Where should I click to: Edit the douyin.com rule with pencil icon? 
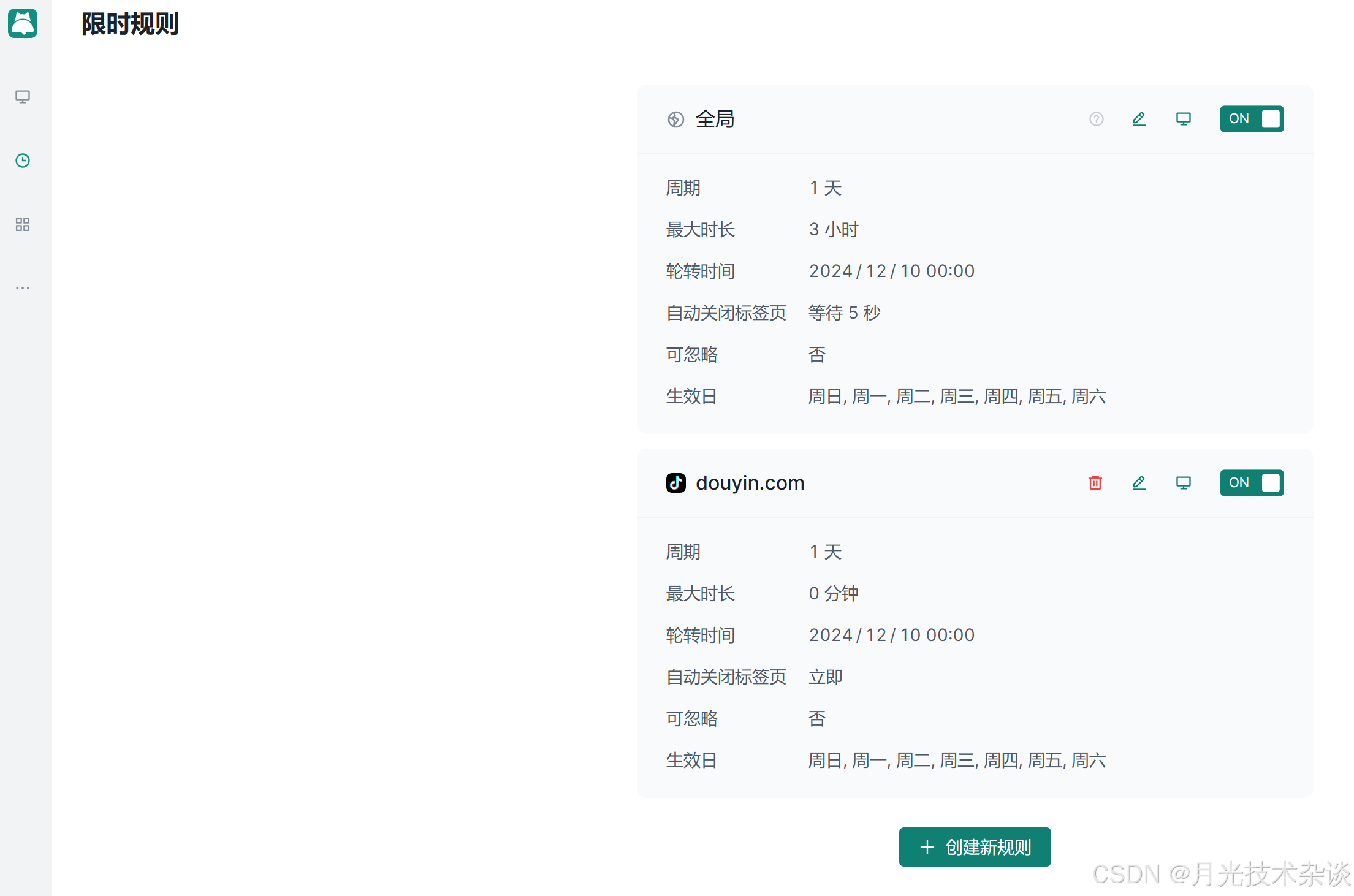[1139, 483]
